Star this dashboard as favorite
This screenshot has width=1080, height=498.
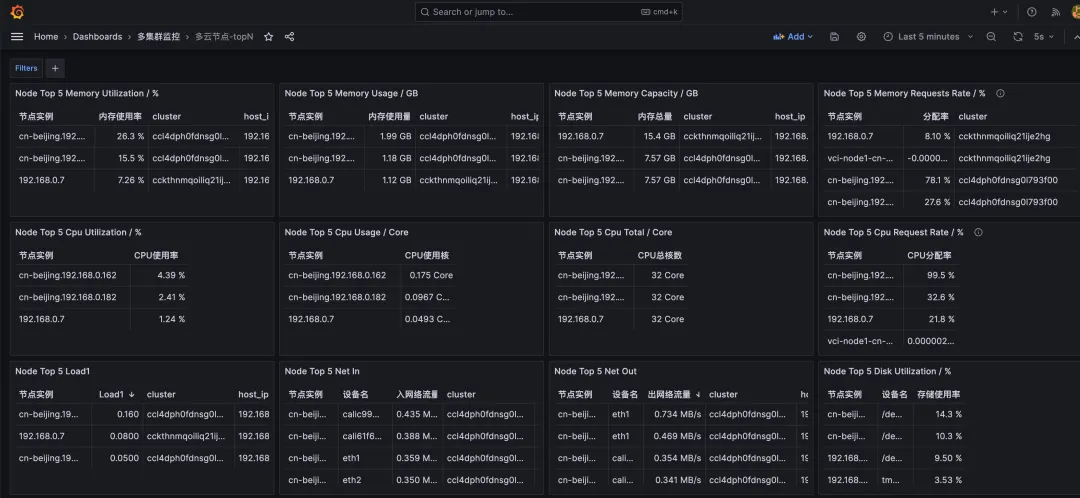tap(268, 37)
